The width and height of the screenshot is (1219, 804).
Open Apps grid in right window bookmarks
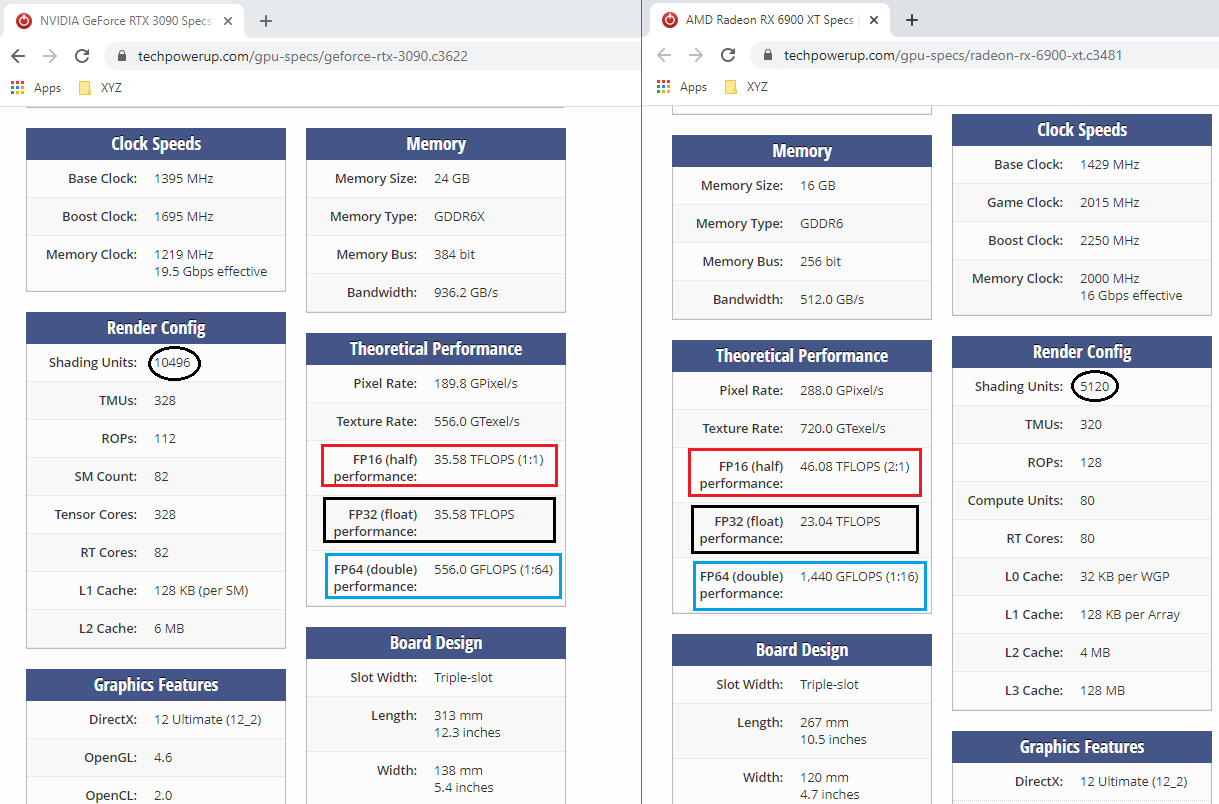(x=683, y=87)
